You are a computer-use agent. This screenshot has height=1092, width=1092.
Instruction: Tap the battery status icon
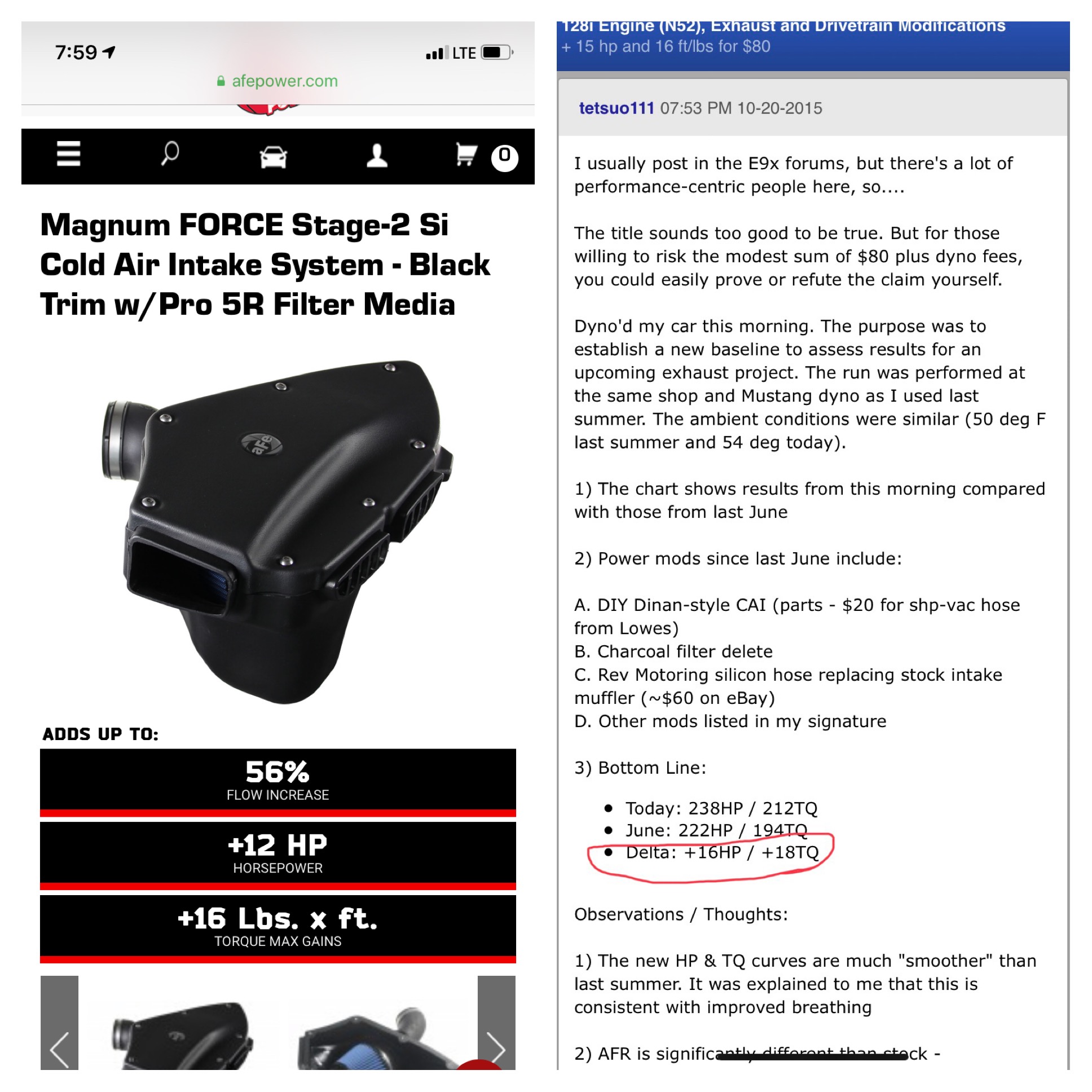click(x=497, y=52)
